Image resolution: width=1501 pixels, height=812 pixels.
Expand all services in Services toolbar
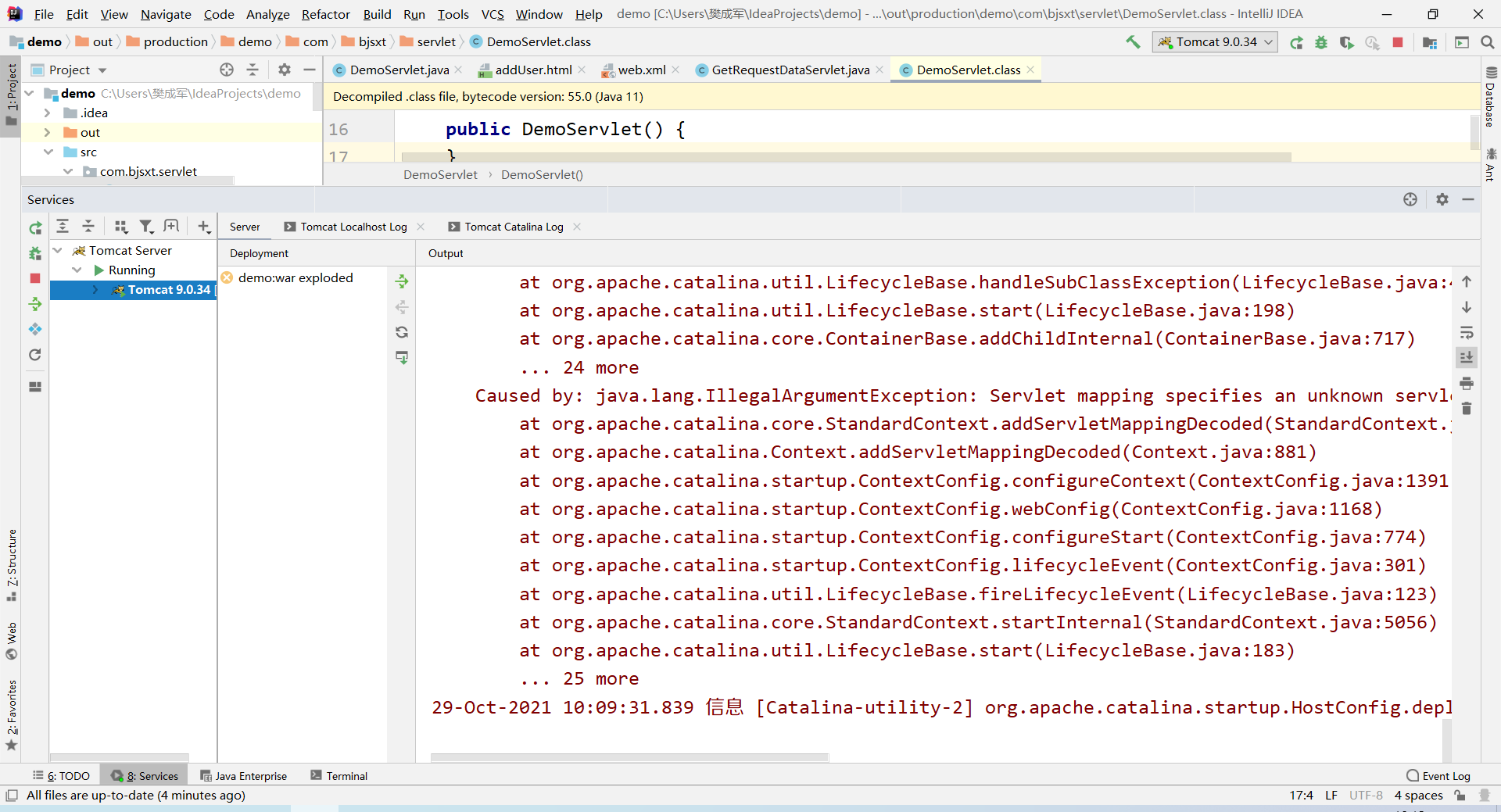pos(63,227)
